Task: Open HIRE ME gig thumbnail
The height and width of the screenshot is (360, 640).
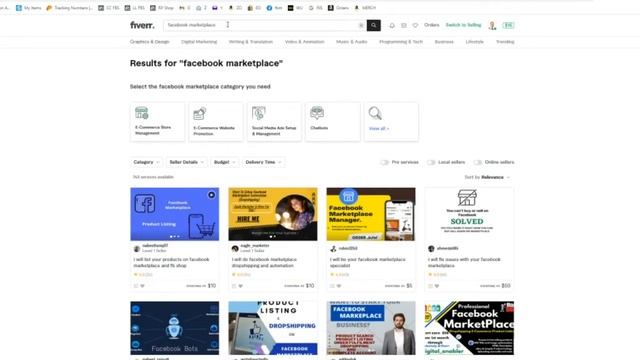Action: click(x=273, y=214)
